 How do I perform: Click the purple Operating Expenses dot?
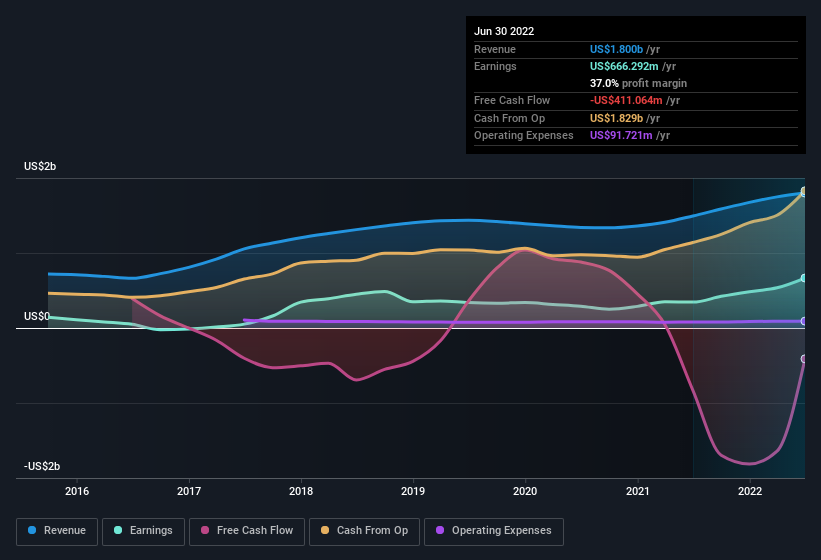(x=441, y=531)
